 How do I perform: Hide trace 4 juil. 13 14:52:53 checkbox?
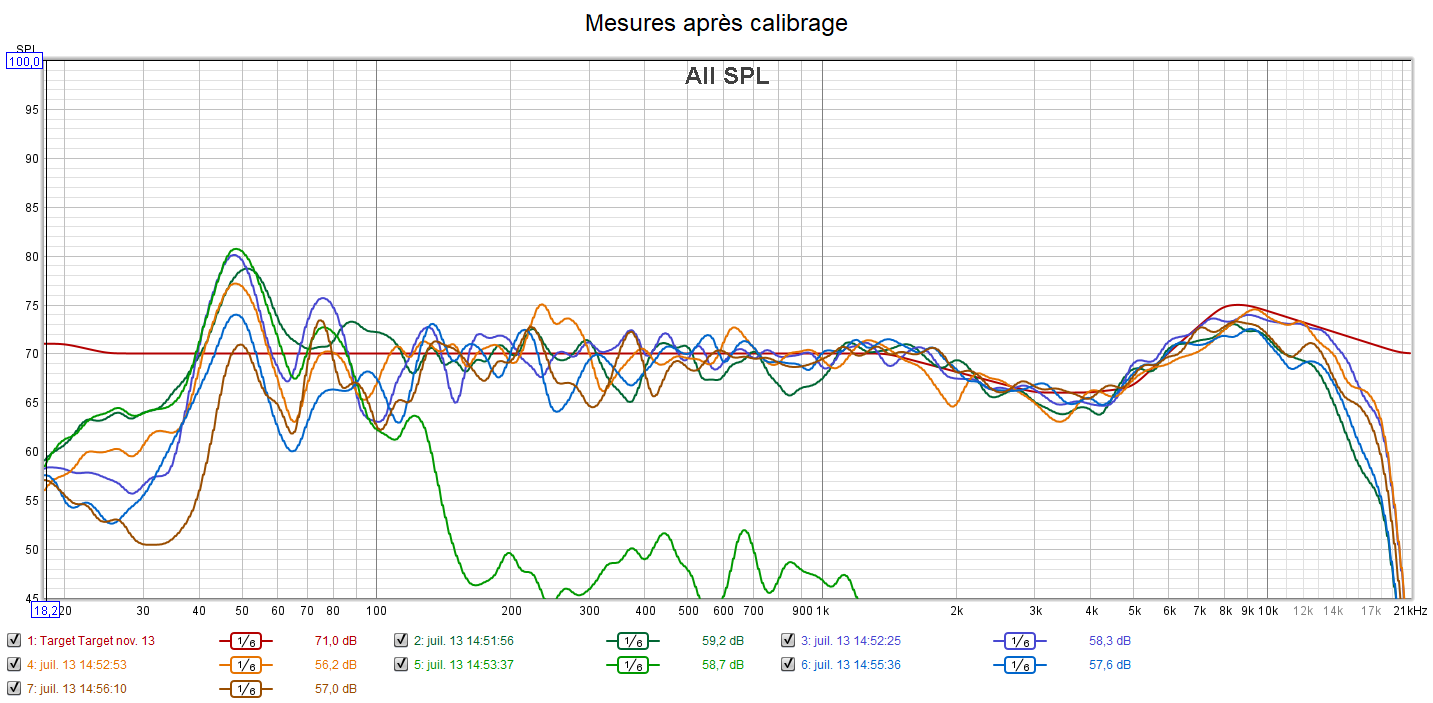[x=14, y=665]
